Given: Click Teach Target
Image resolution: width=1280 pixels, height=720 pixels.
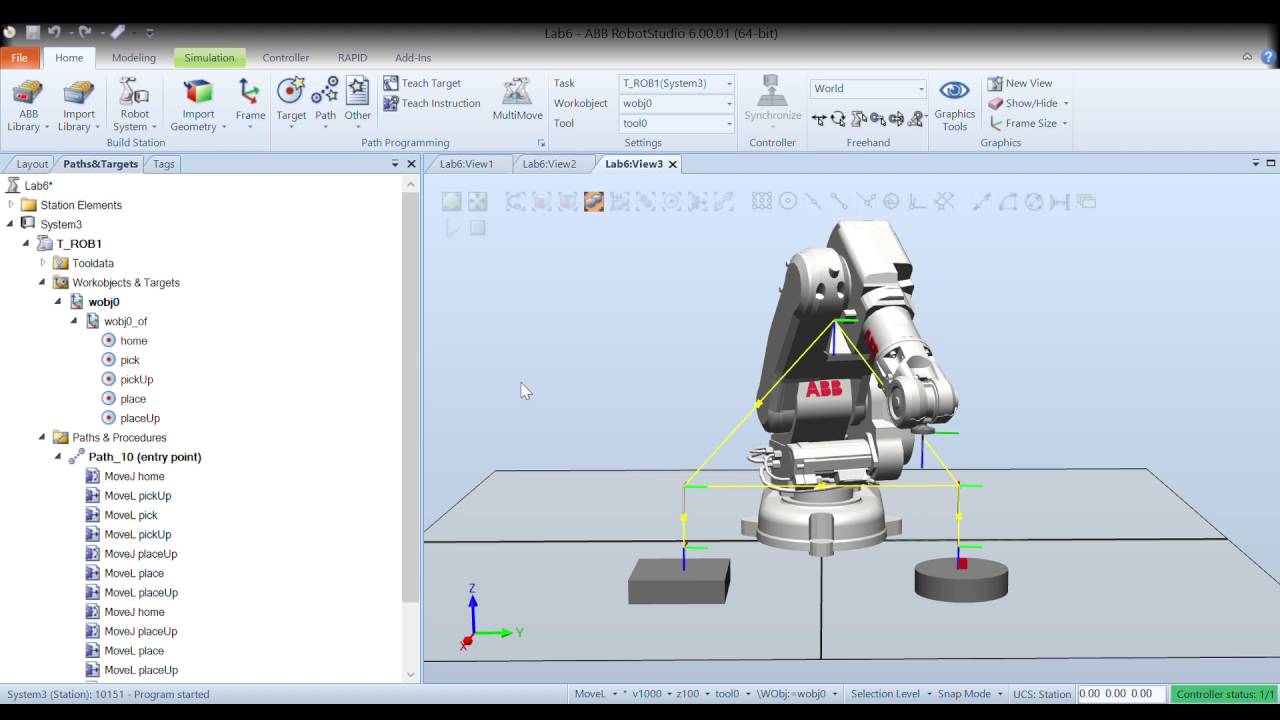Looking at the screenshot, I should [422, 84].
